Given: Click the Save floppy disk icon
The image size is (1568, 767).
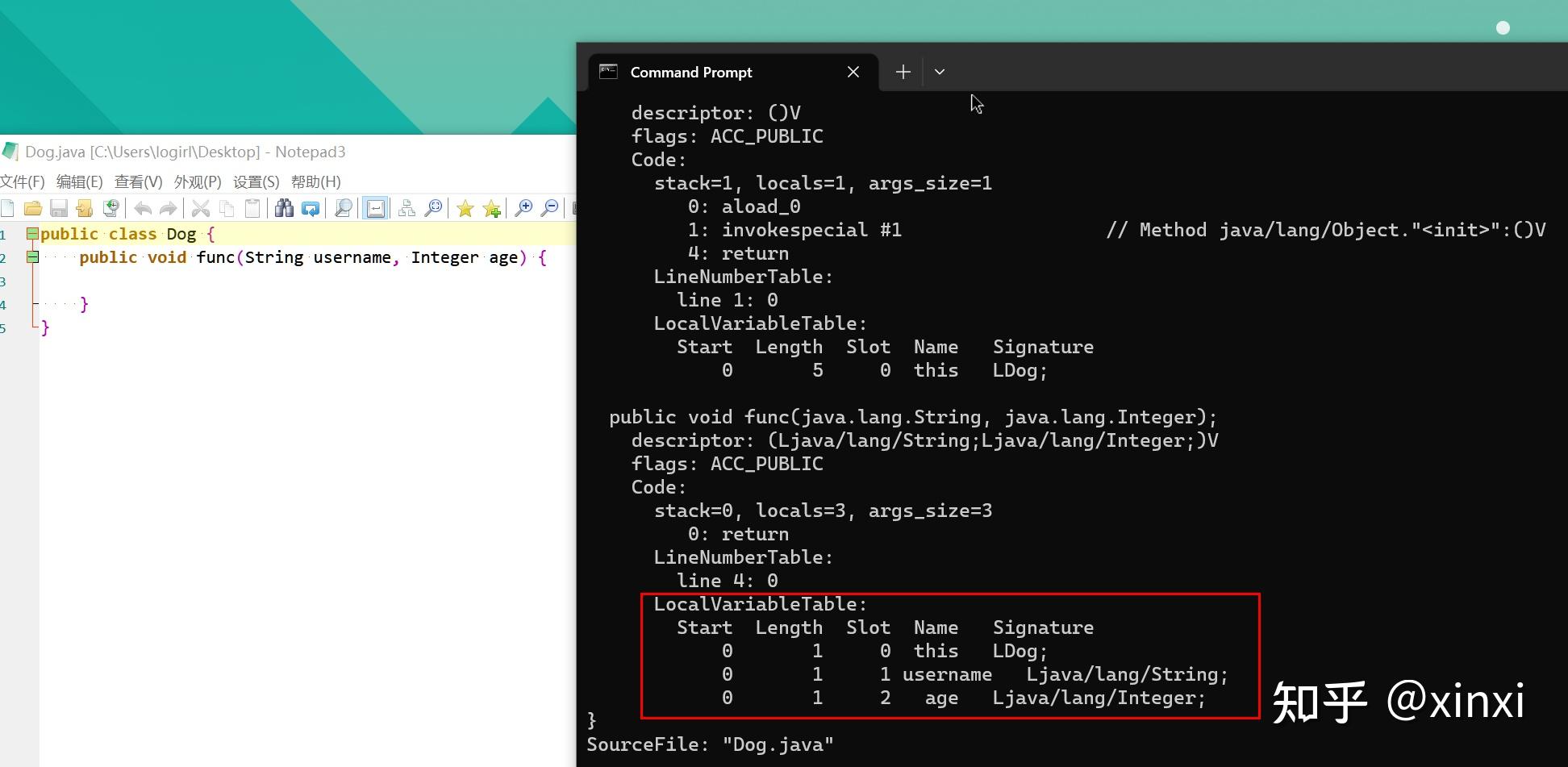Looking at the screenshot, I should [59, 208].
